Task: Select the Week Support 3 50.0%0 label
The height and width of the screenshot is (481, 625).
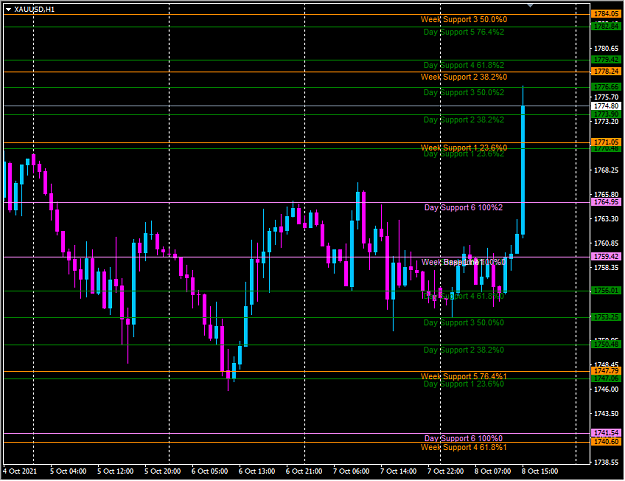Action: pos(464,19)
